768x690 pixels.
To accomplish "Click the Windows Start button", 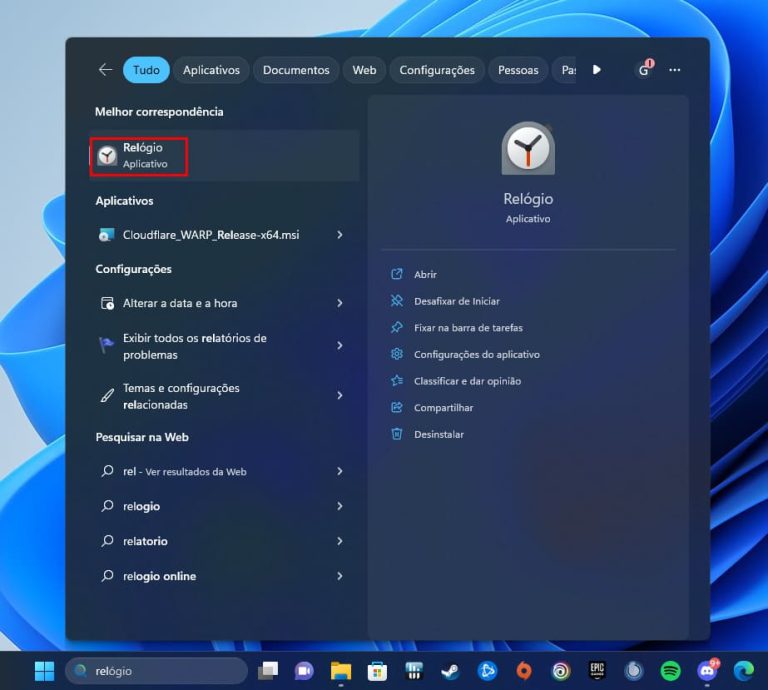I will [45, 671].
